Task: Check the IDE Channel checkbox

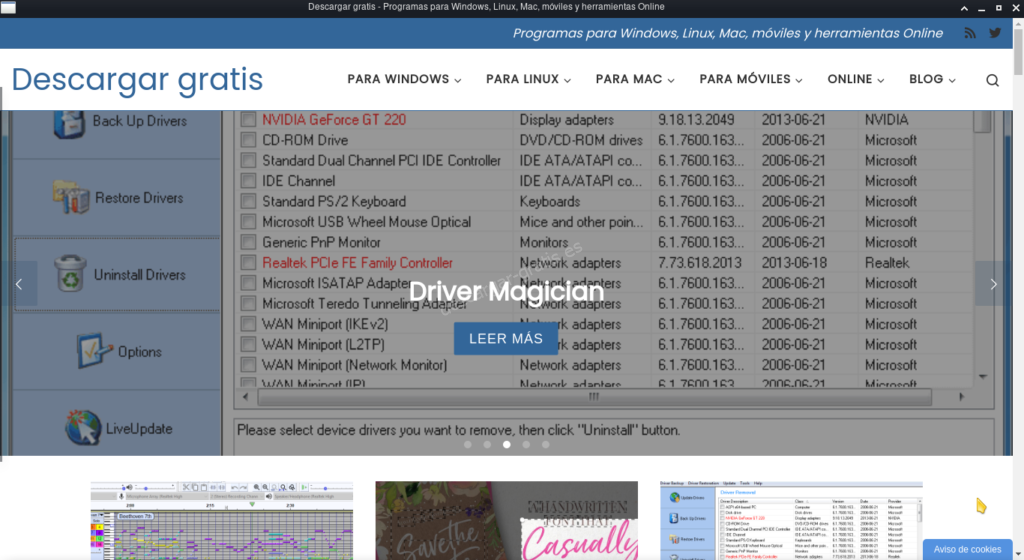Action: coord(248,181)
